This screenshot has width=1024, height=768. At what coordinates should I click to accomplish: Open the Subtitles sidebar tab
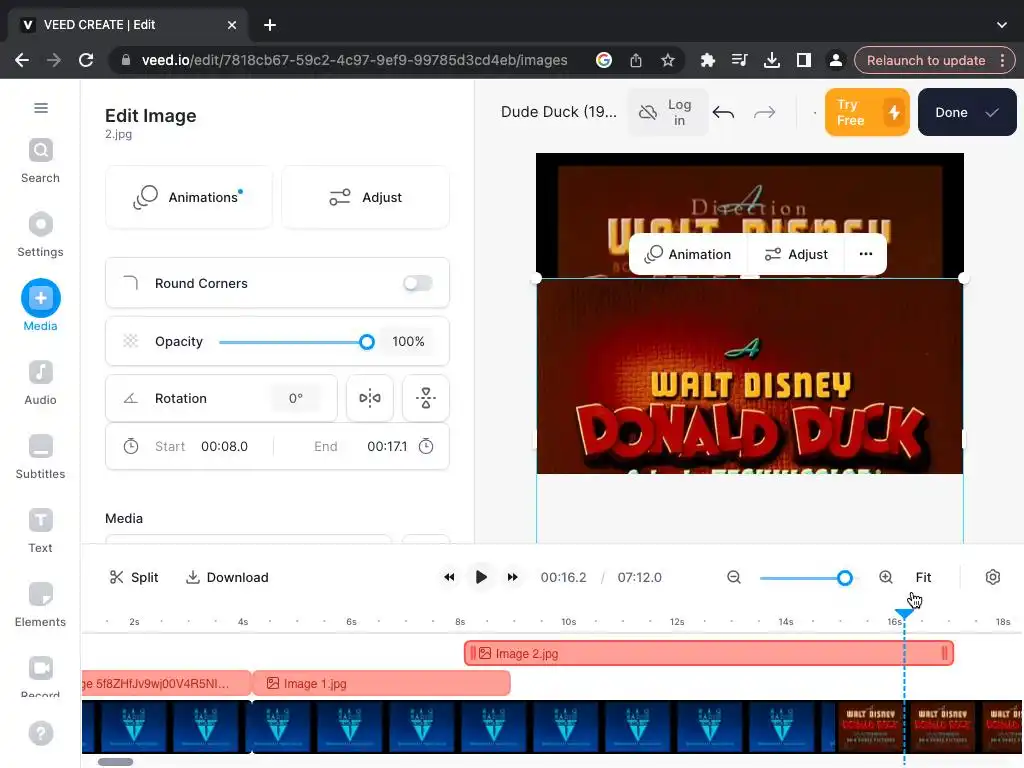click(40, 457)
